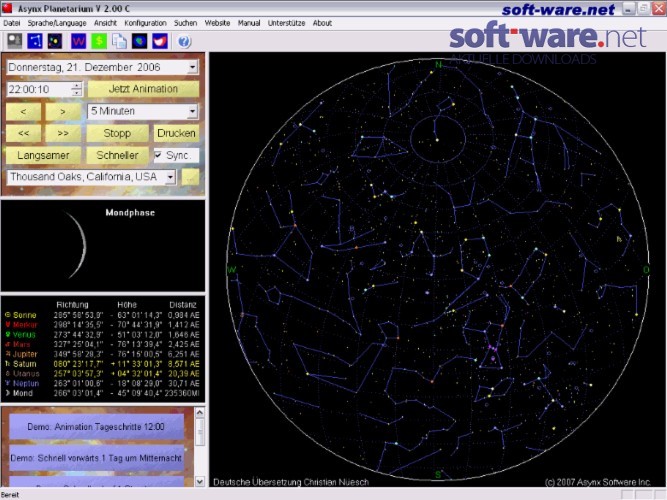667x500 pixels.
Task: Open help with the question mark icon
Action: pyautogui.click(x=184, y=42)
